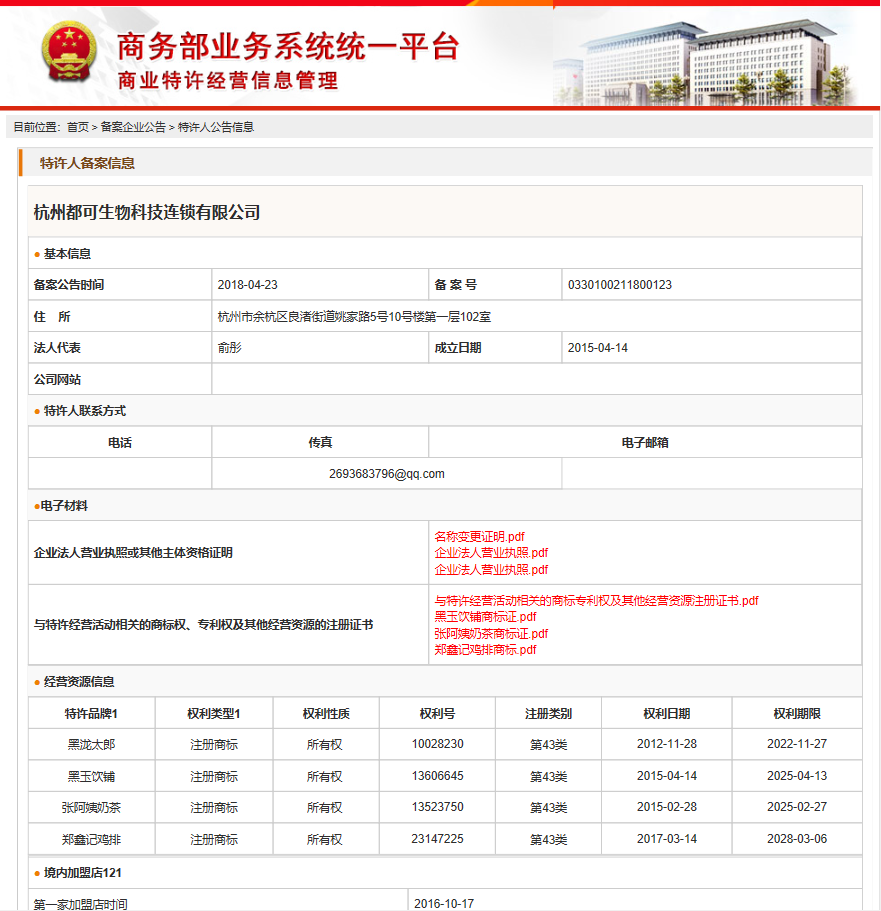The height and width of the screenshot is (911, 881).
Task: Open the 与特许经营活动相关的商标专利权 registration certificate PDF
Action: click(596, 601)
